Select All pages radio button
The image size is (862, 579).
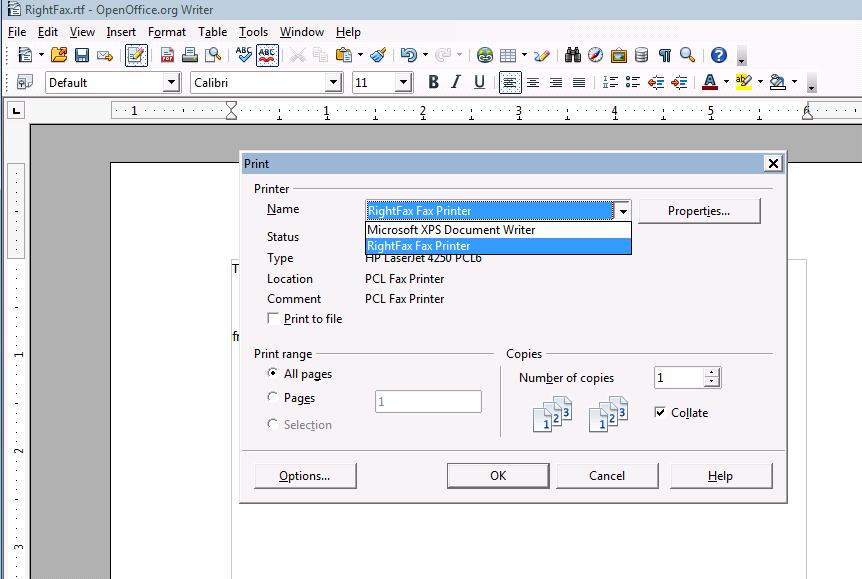pyautogui.click(x=273, y=373)
